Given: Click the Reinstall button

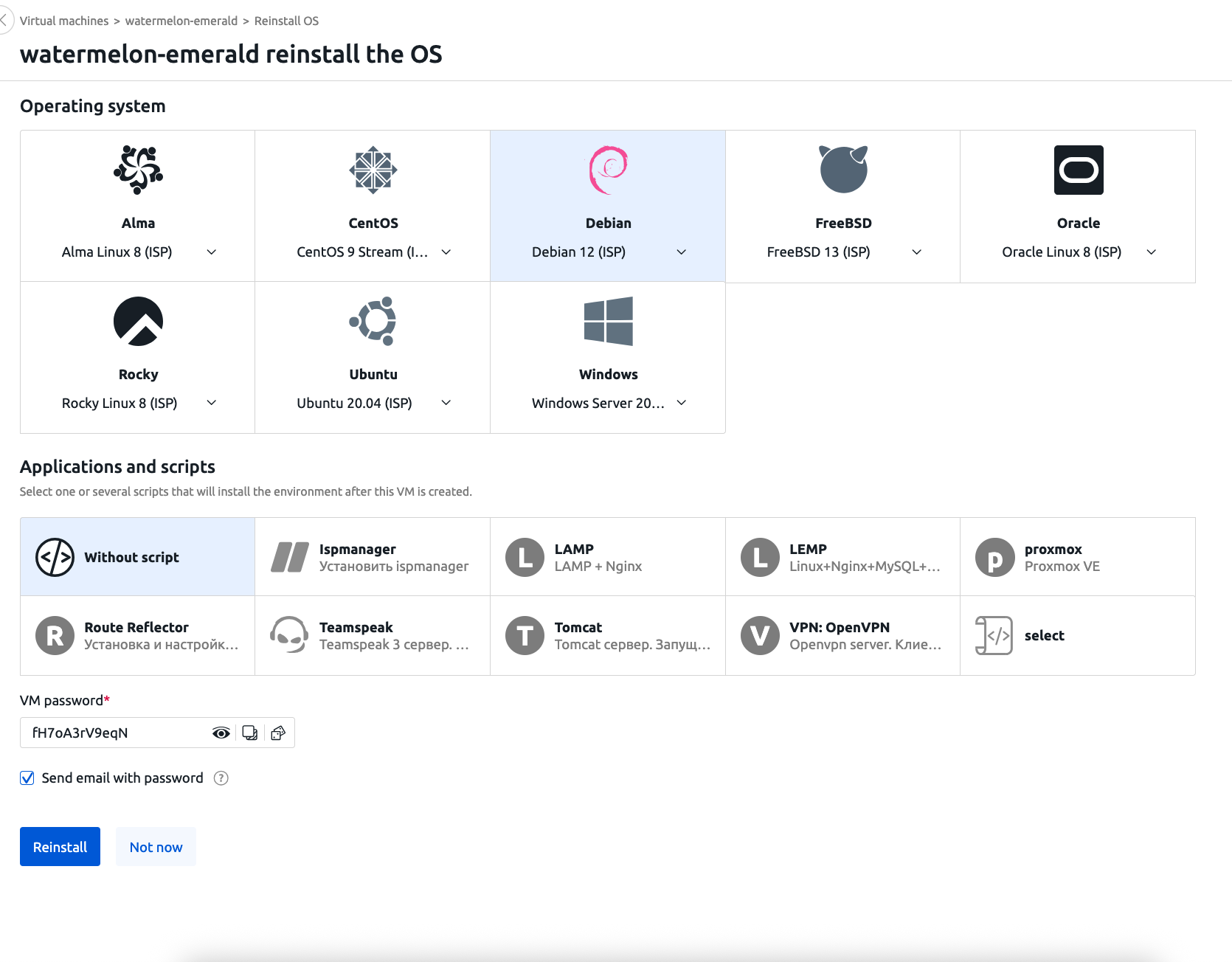Looking at the screenshot, I should pos(60,847).
